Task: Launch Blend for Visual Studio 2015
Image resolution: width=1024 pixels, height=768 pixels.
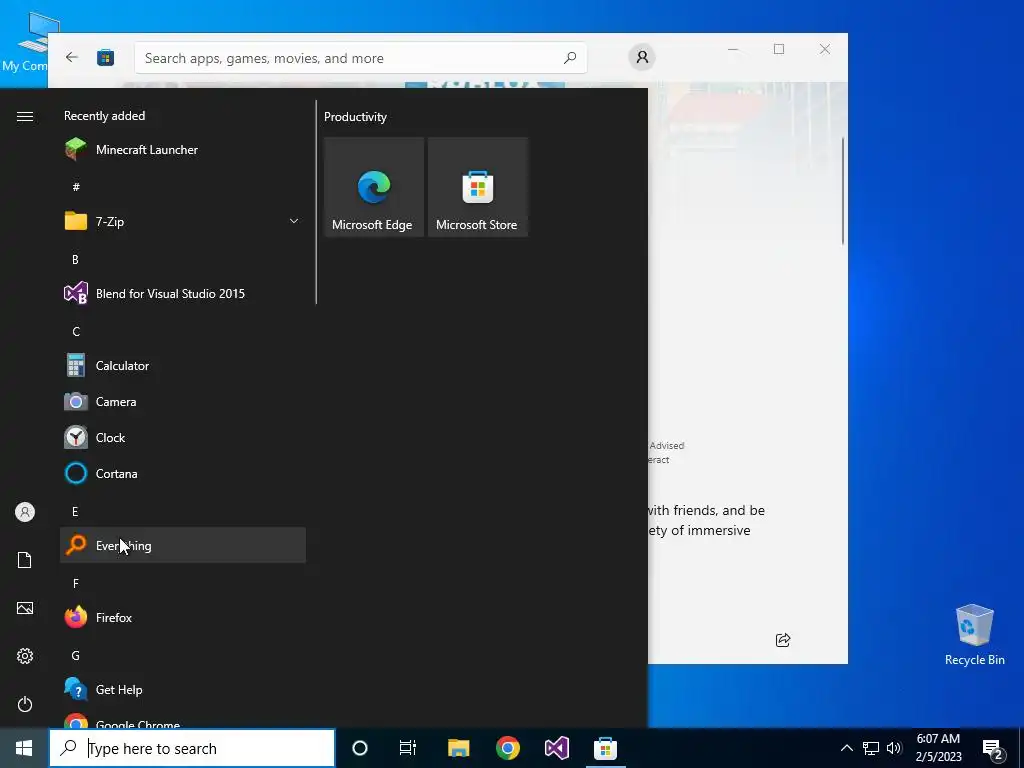Action: pos(183,294)
